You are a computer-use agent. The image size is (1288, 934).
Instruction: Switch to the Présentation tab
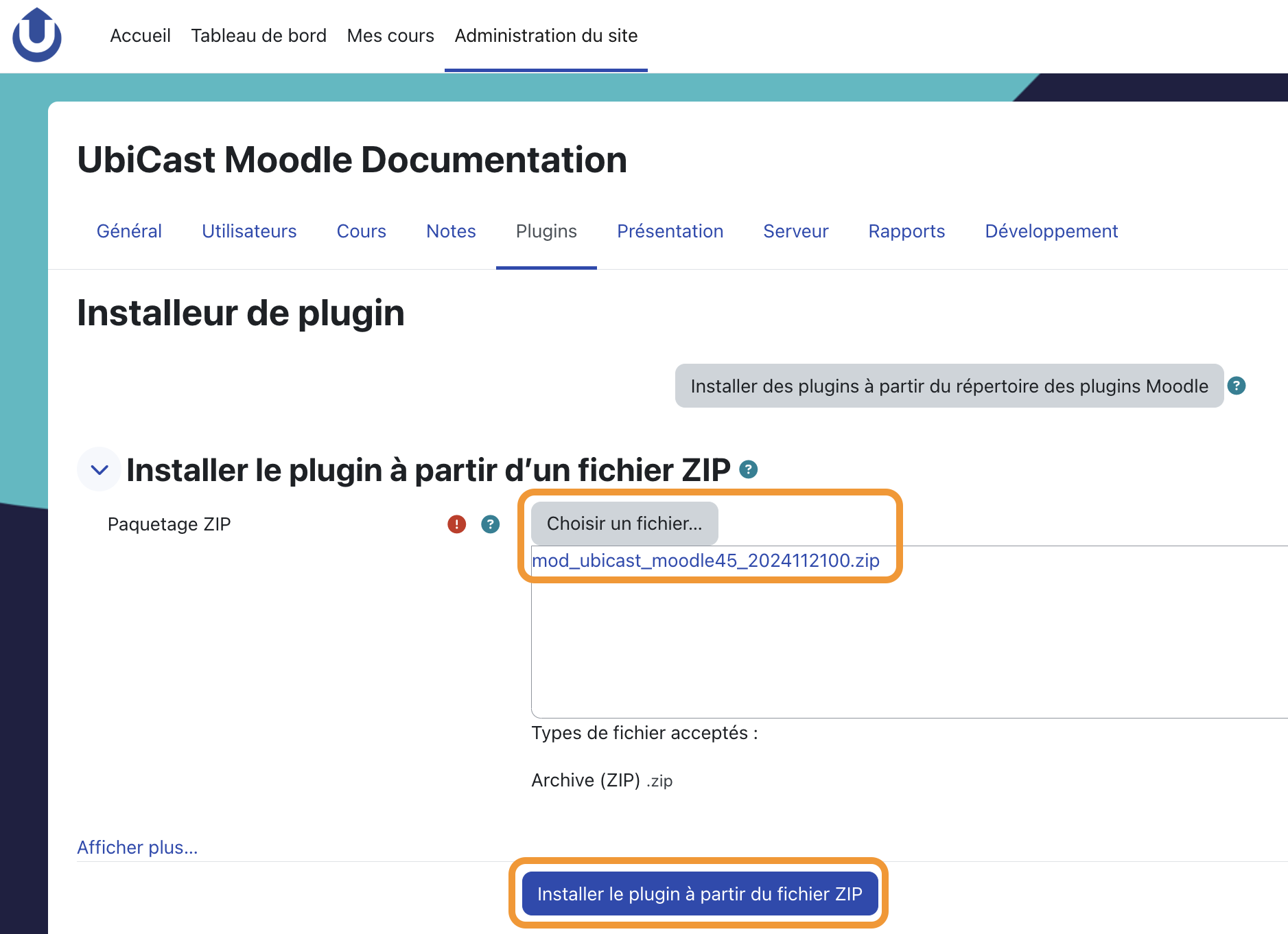coord(670,231)
